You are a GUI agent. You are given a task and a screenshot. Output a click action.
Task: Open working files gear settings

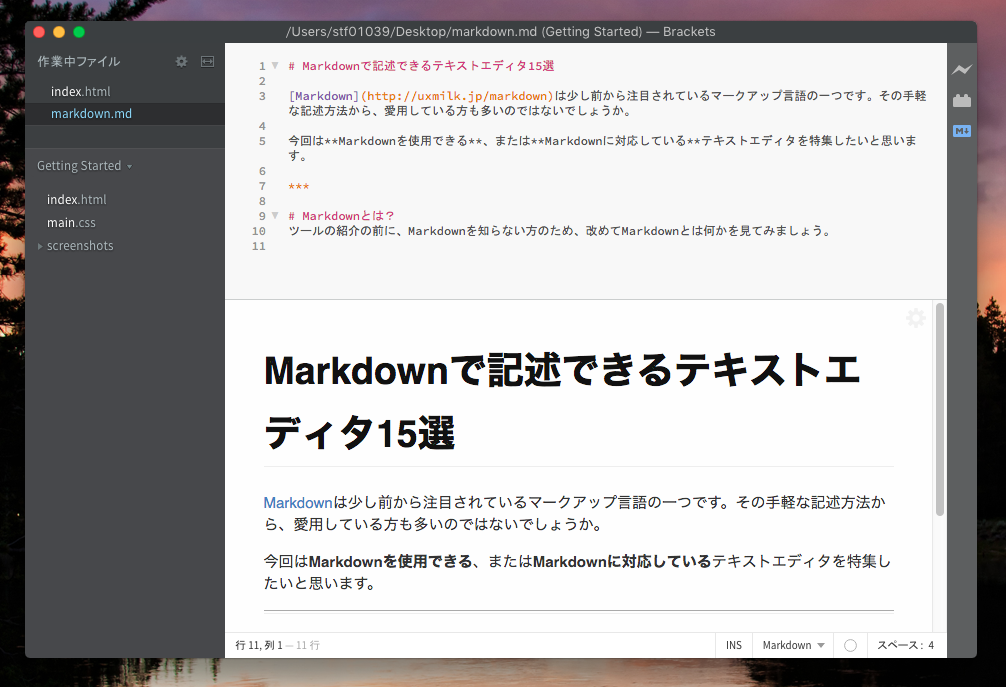pos(181,61)
